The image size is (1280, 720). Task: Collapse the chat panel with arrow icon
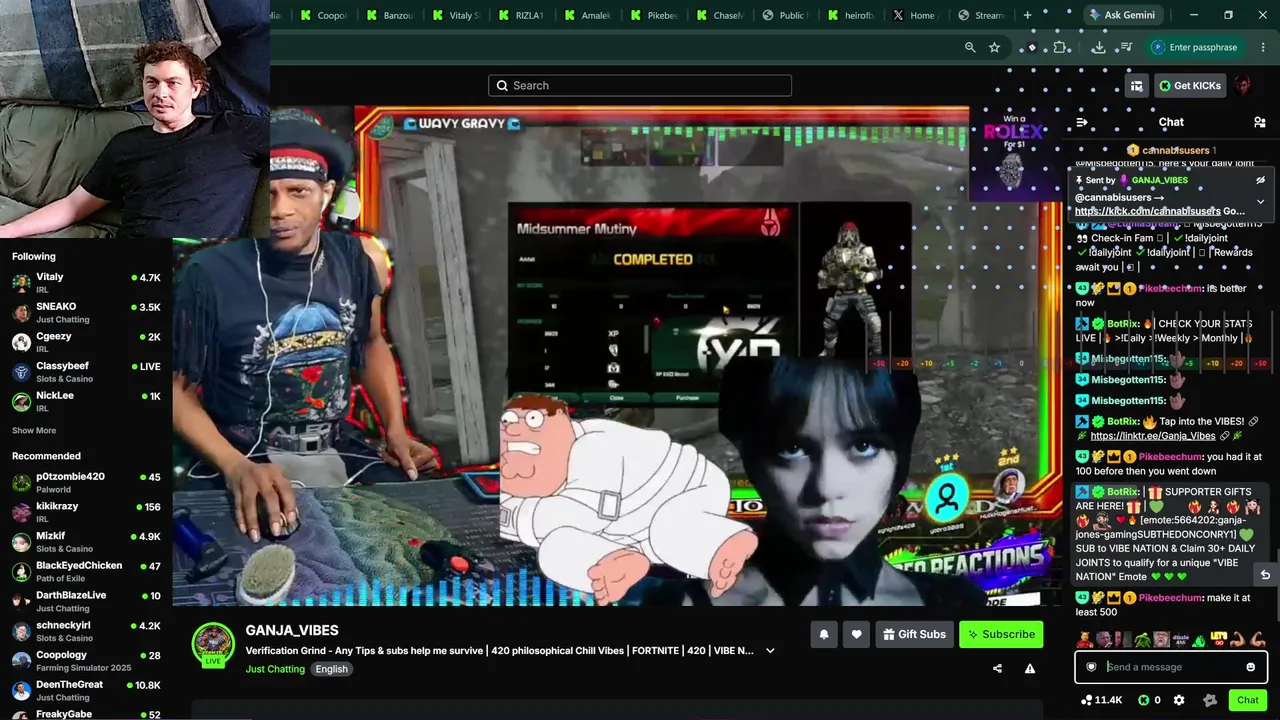click(x=1081, y=122)
